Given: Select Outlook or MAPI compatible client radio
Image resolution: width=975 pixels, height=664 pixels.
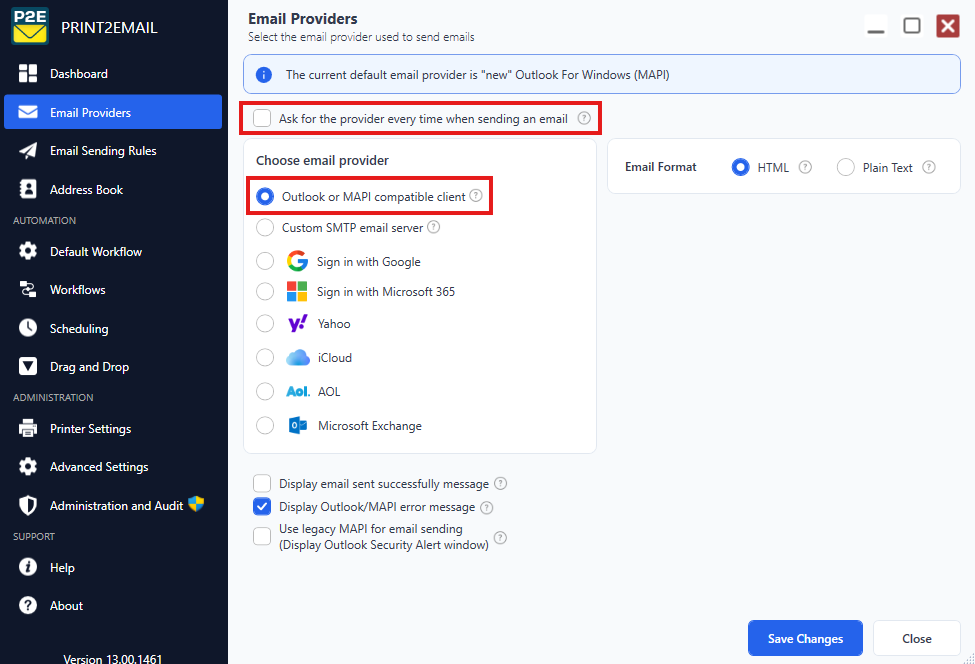Looking at the screenshot, I should click(x=265, y=196).
